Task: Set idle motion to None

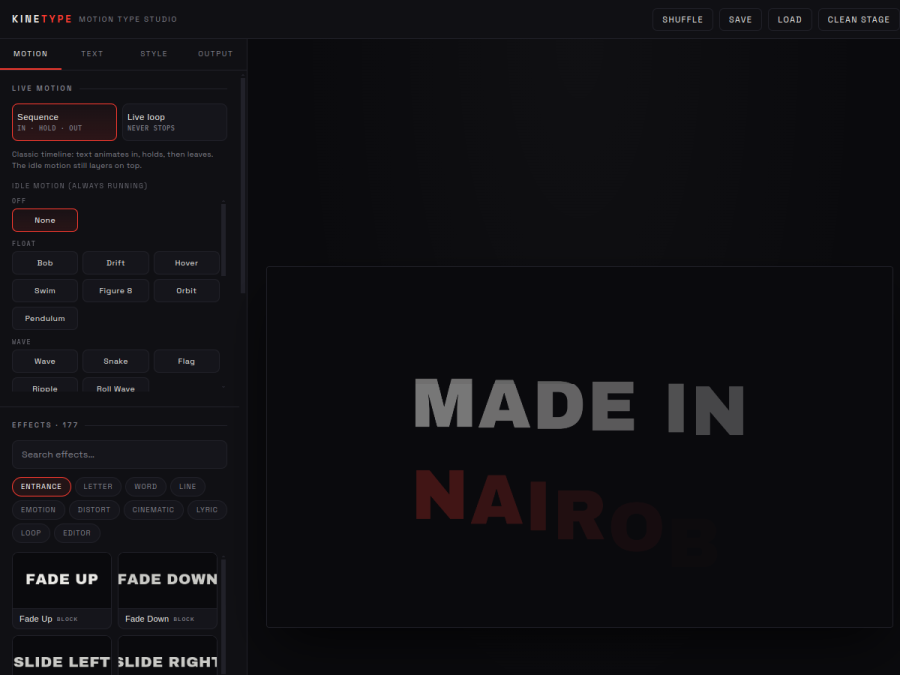Action: click(x=45, y=220)
